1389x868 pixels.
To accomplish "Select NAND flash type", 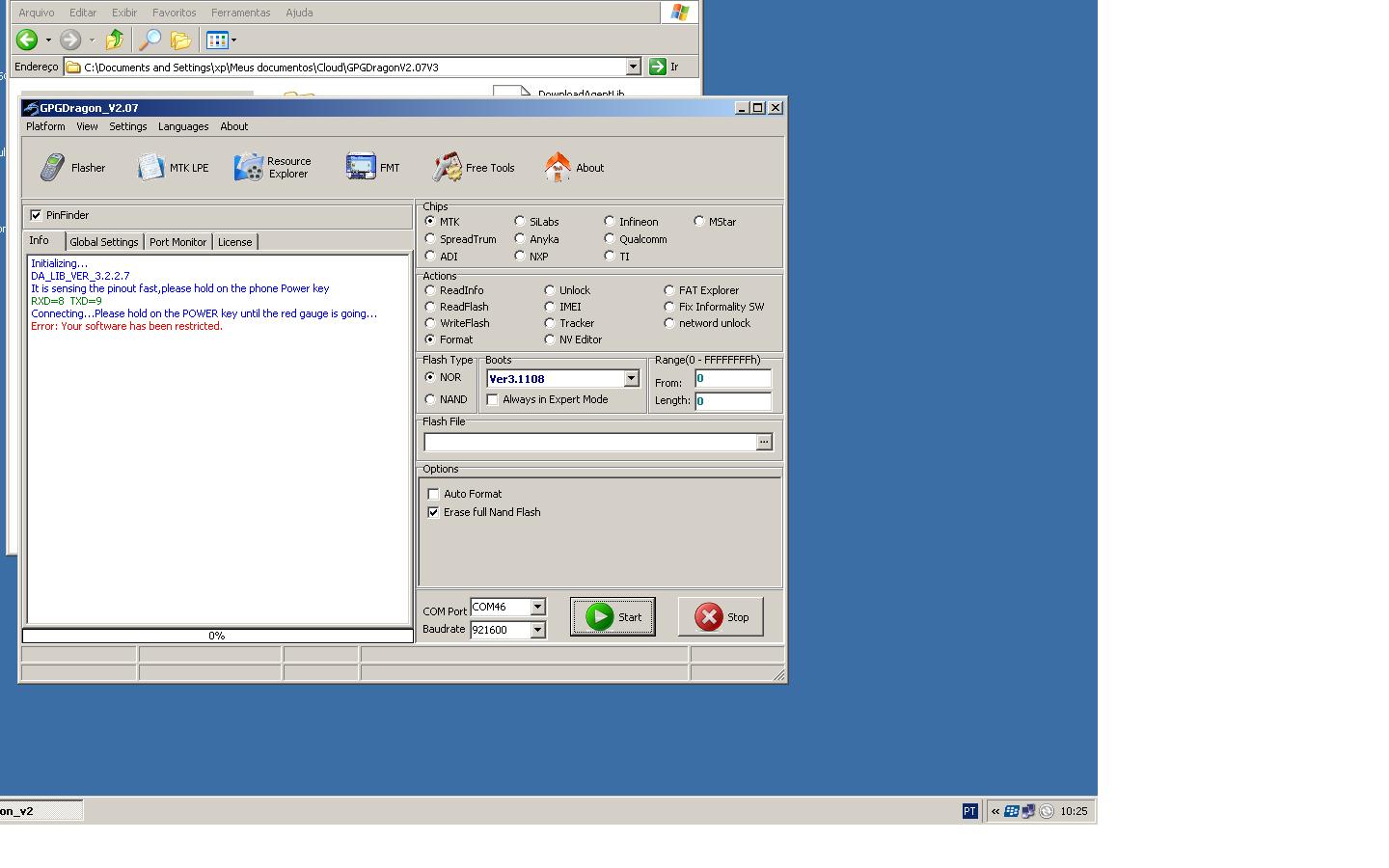I will 430,399.
